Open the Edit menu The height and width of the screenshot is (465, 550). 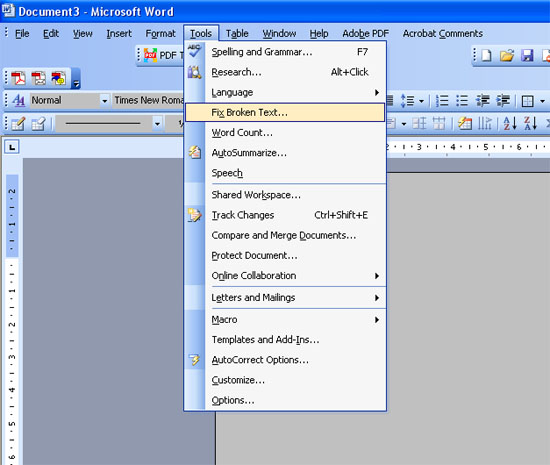51,34
